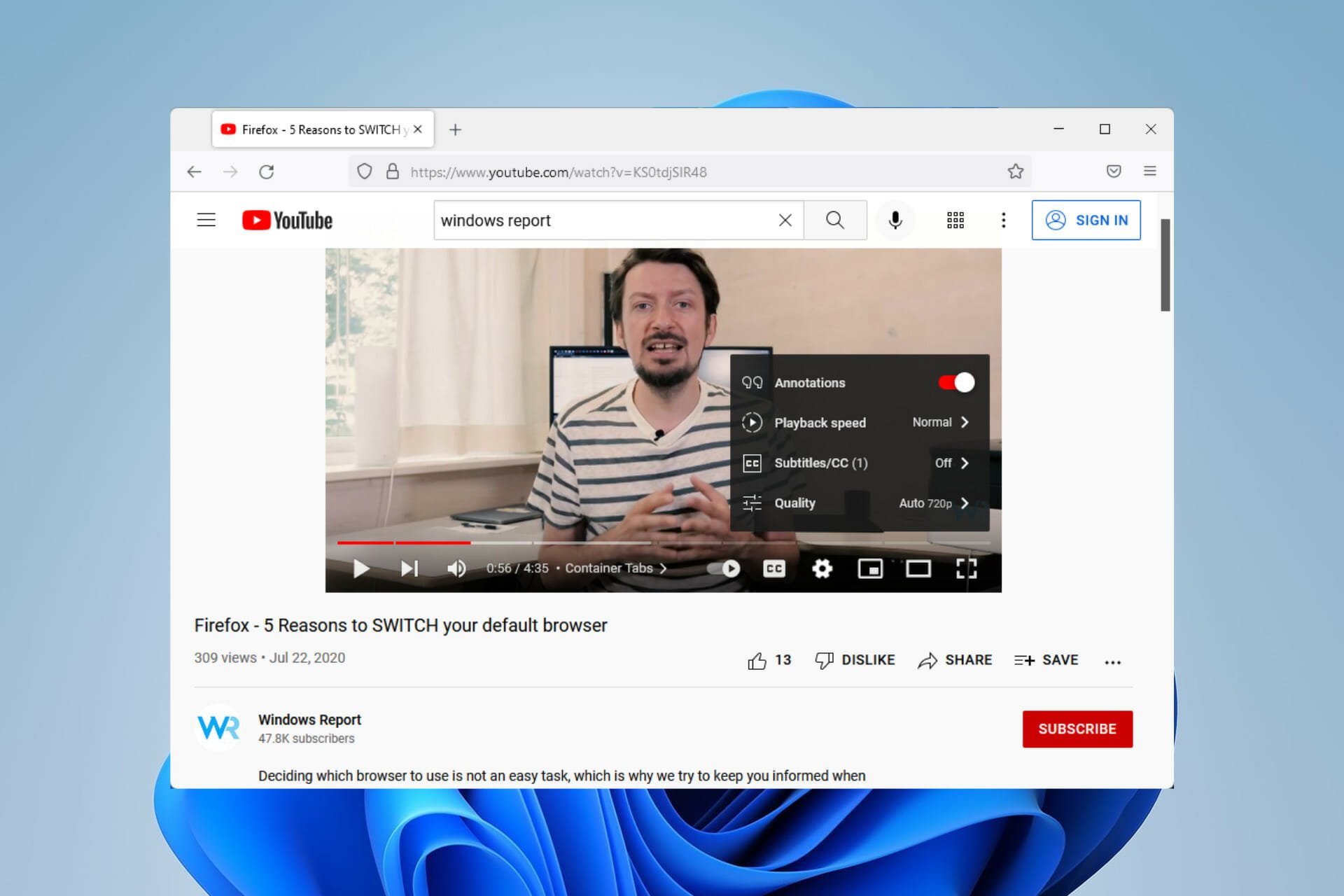Screen dimensions: 1344x896
Task: Open a new browser tab
Action: click(x=455, y=129)
